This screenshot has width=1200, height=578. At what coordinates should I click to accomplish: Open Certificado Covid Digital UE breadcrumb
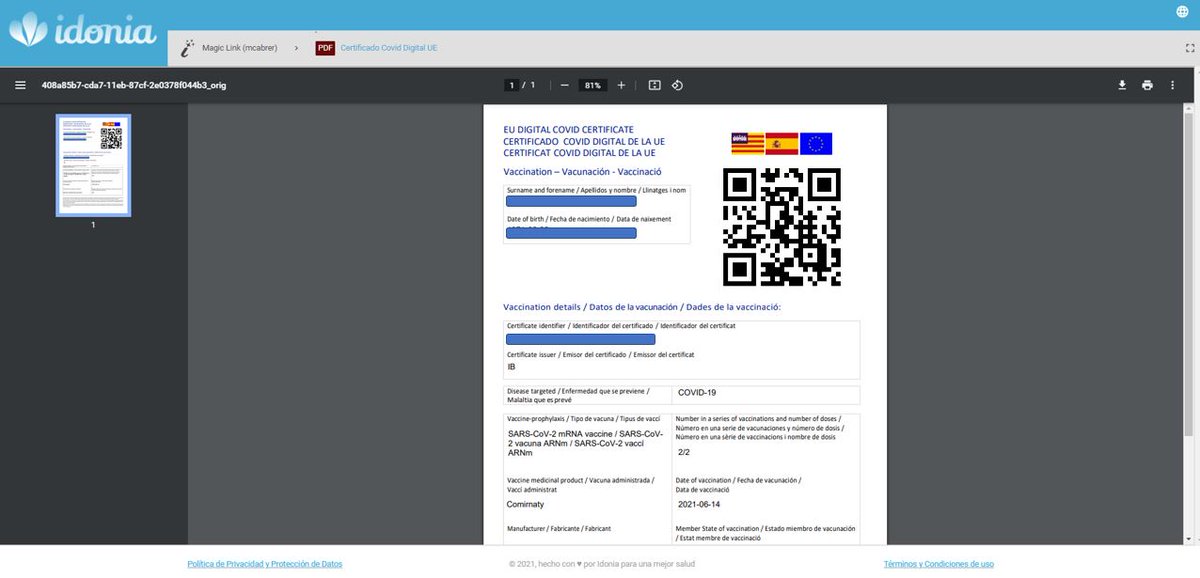pos(389,47)
